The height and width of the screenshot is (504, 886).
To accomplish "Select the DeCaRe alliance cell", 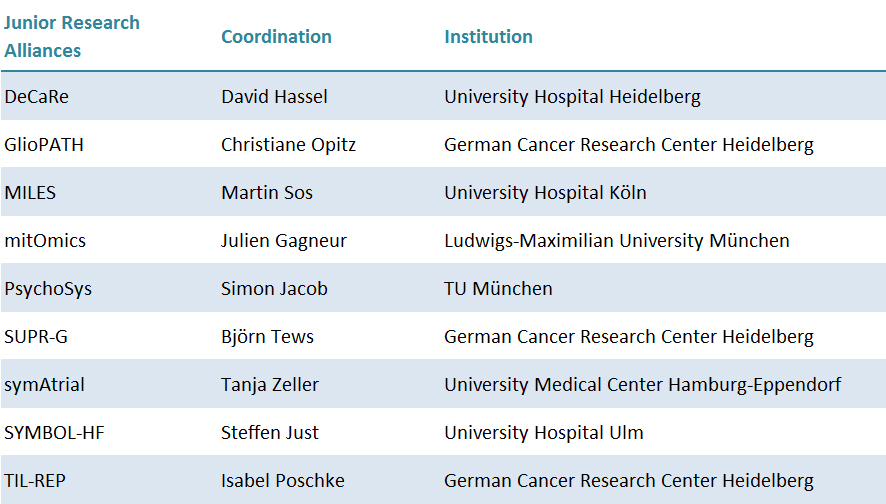I will click(37, 97).
